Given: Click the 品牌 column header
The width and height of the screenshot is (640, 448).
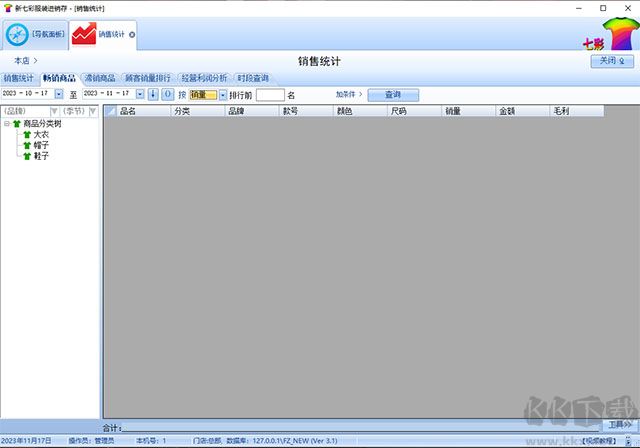Looking at the screenshot, I should pyautogui.click(x=252, y=111).
